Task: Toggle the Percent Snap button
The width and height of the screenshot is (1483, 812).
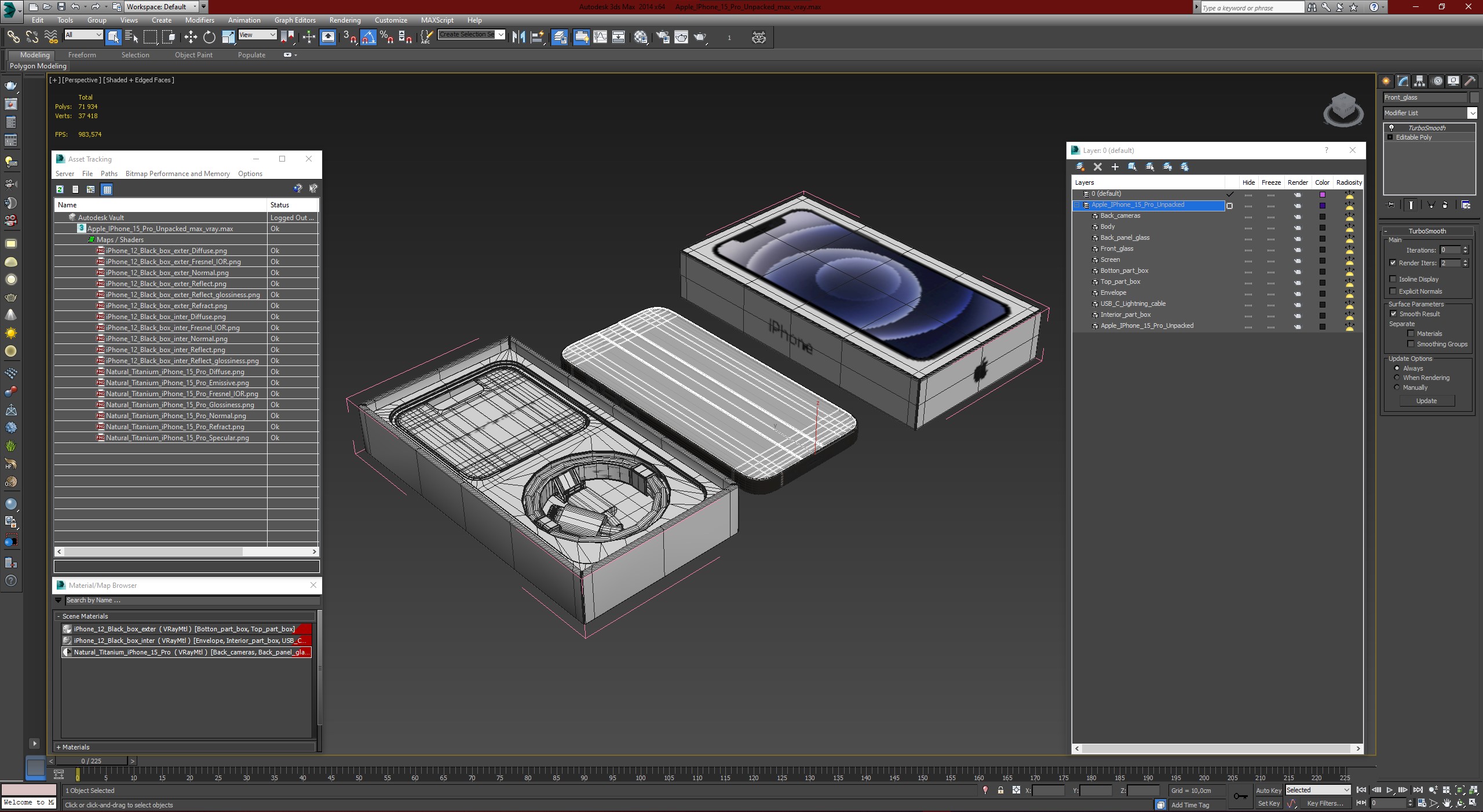Action: tap(387, 37)
